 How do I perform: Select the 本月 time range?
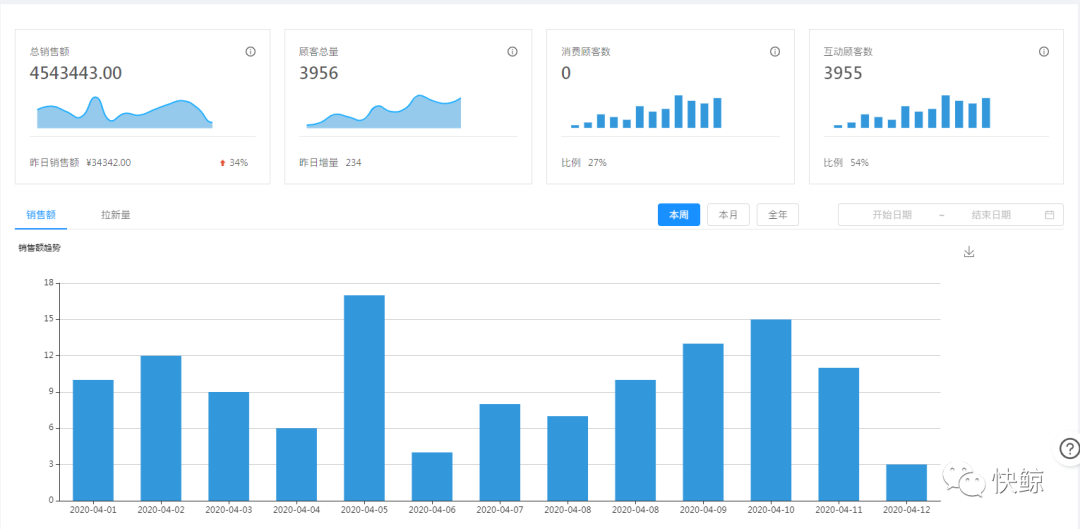728,215
